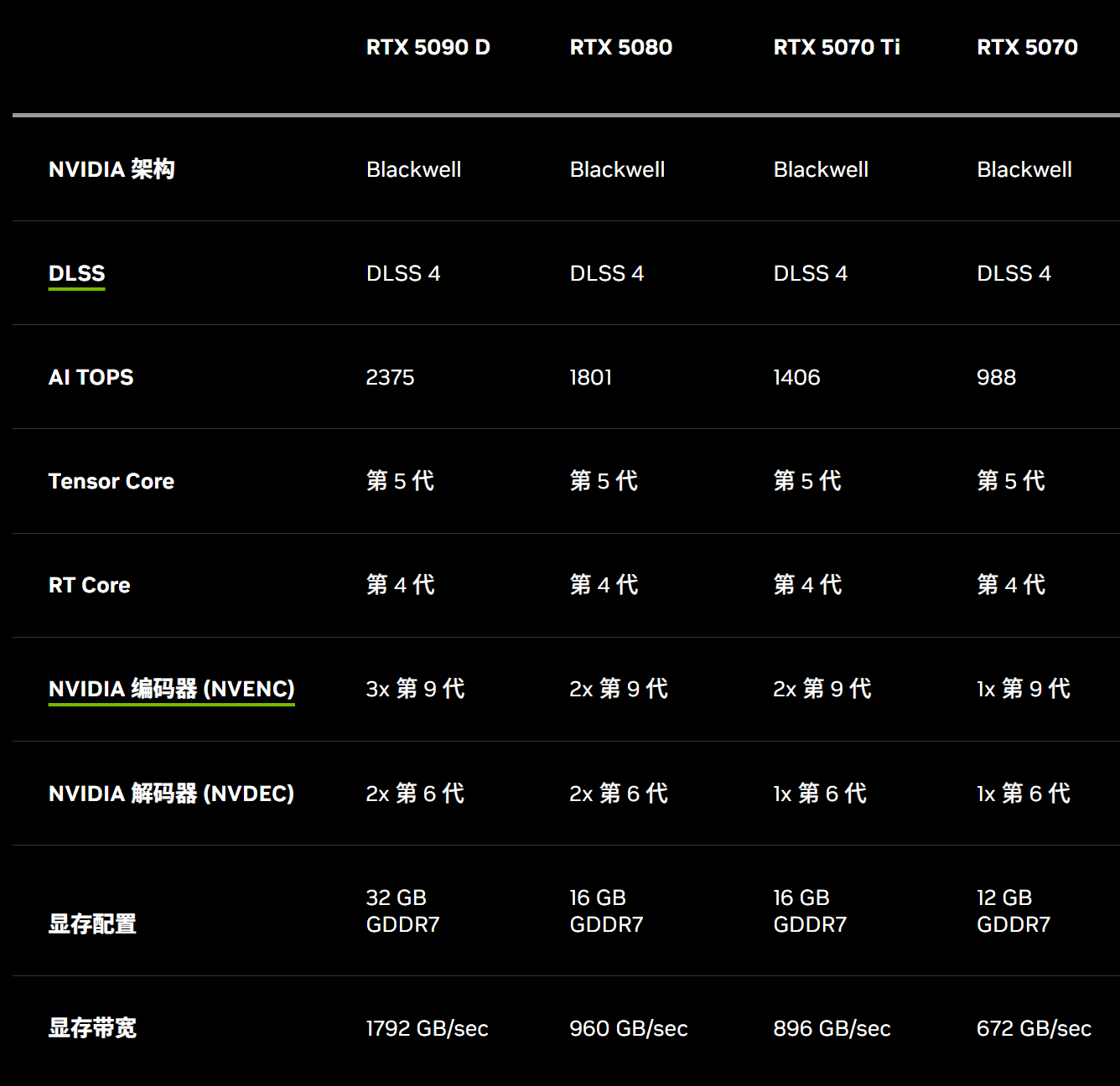Open the NVIDIA 编码器 (NVENC) link
Image resolution: width=1120 pixels, height=1086 pixels.
pos(172,689)
